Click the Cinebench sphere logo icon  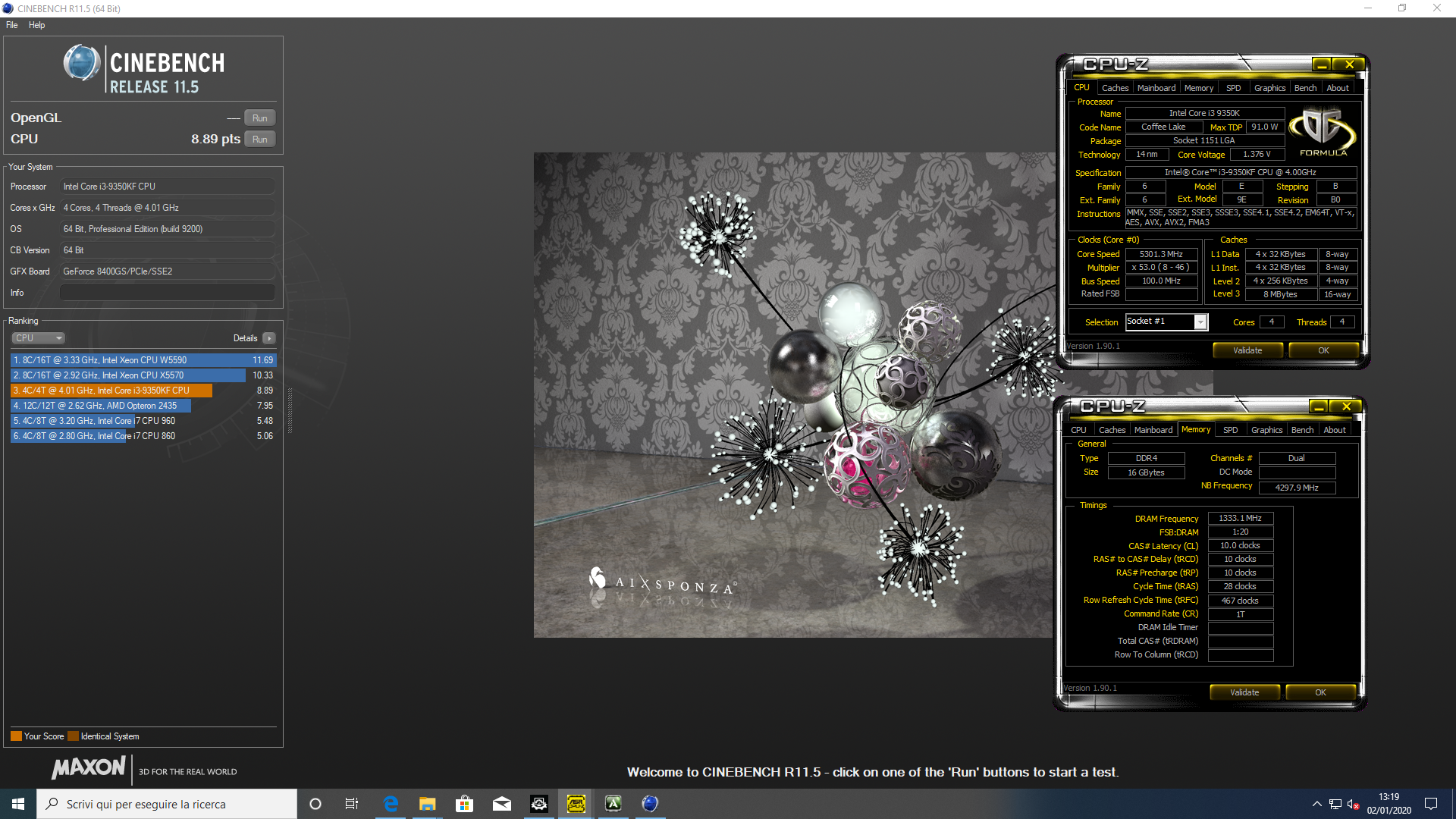coord(81,63)
